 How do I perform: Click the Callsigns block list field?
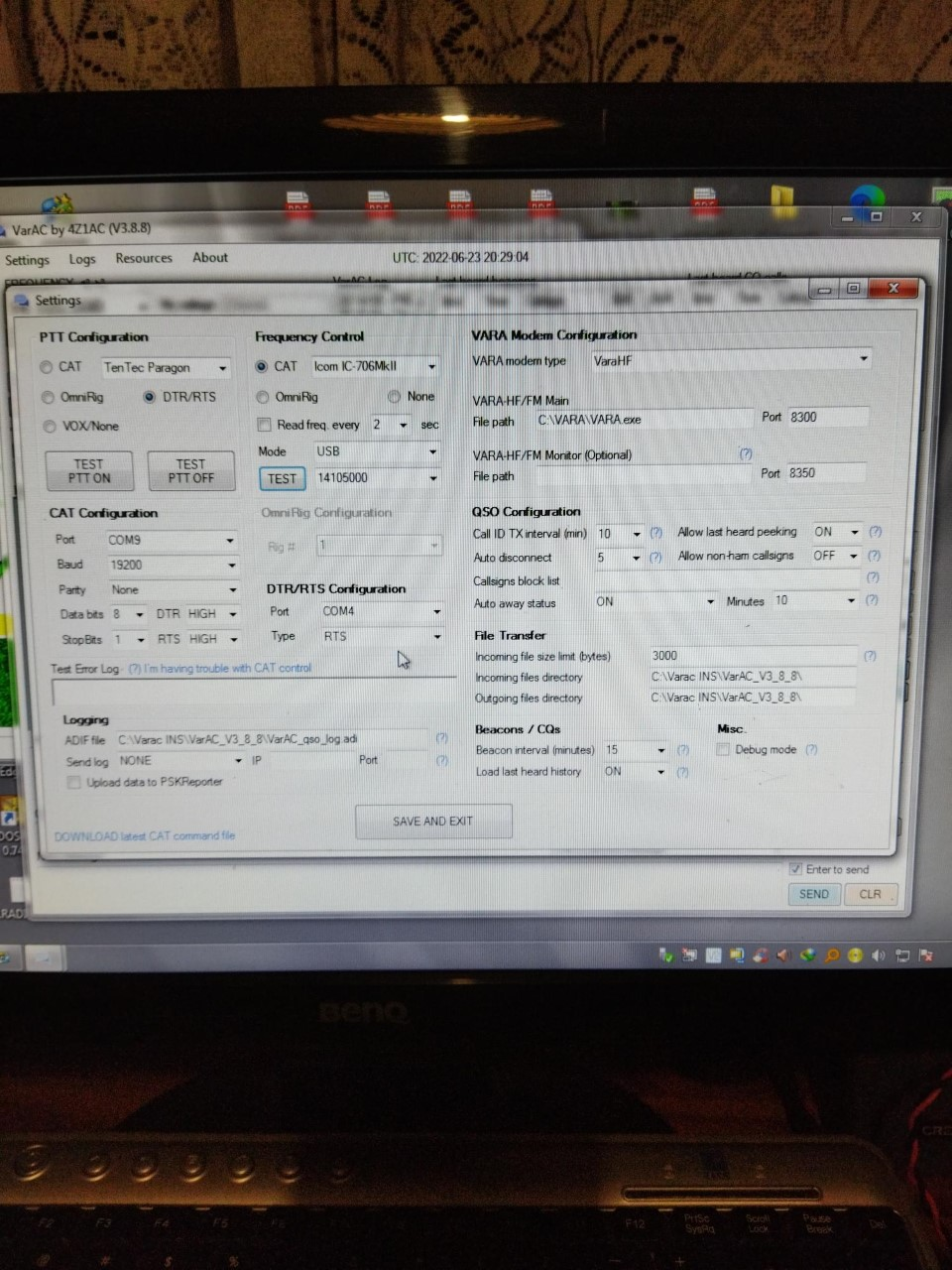coord(728,579)
